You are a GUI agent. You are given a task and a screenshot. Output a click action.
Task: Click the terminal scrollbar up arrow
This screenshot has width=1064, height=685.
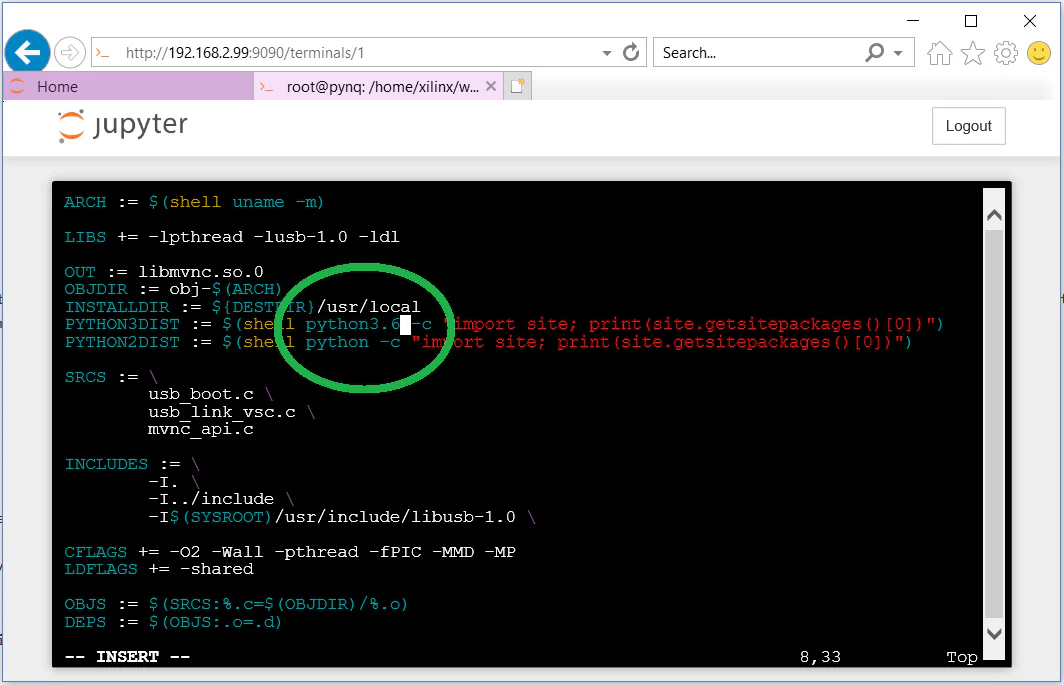click(994, 215)
